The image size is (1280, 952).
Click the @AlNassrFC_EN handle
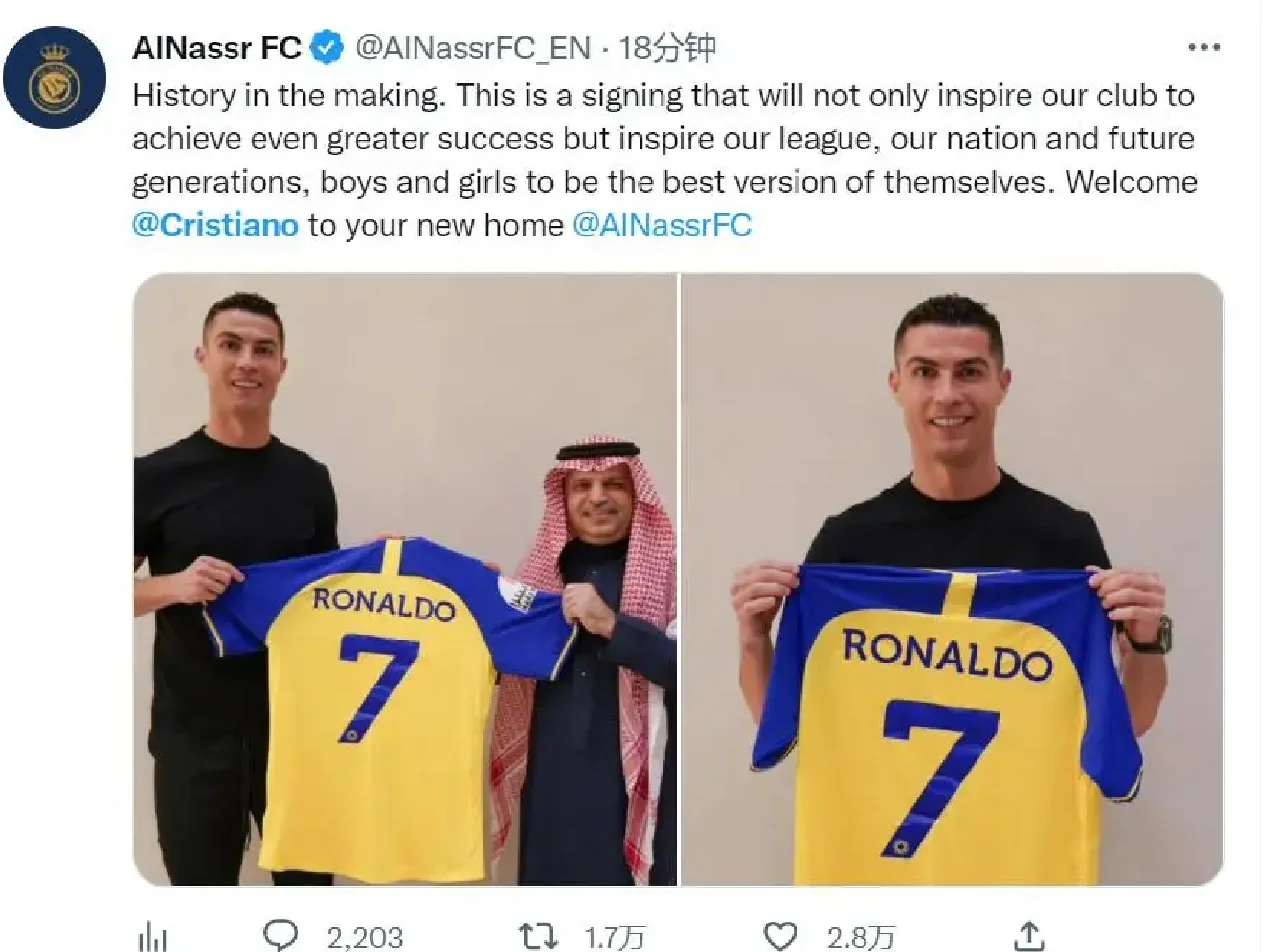473,47
